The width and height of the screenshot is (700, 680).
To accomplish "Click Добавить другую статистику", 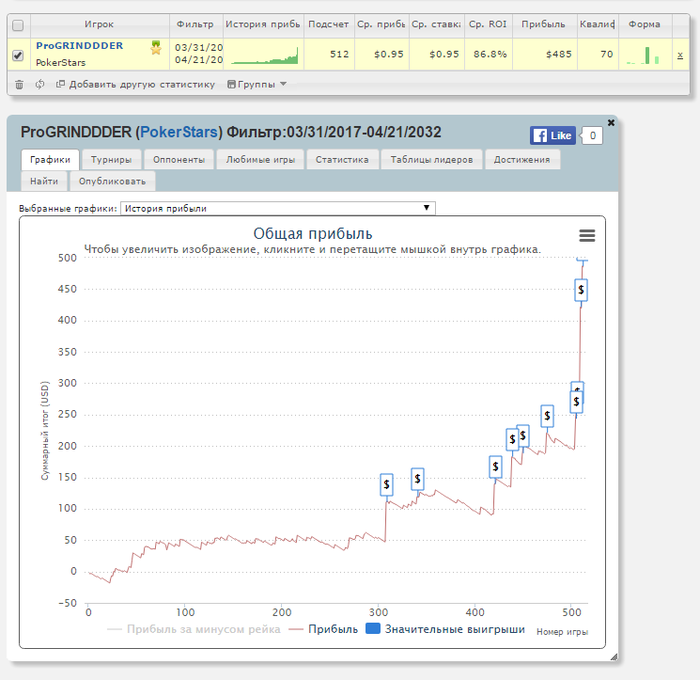I will click(x=135, y=84).
